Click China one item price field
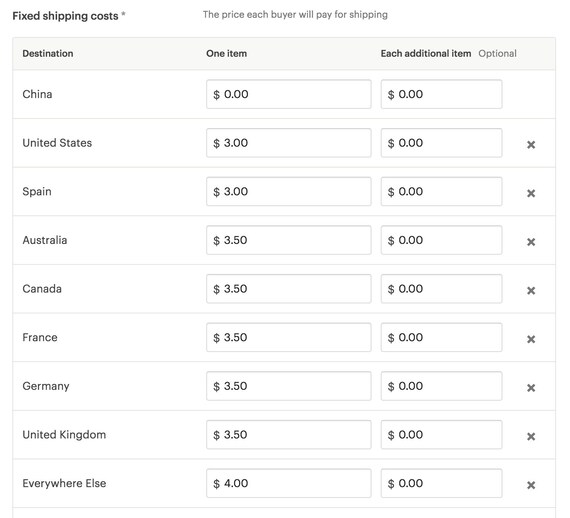 coord(289,94)
